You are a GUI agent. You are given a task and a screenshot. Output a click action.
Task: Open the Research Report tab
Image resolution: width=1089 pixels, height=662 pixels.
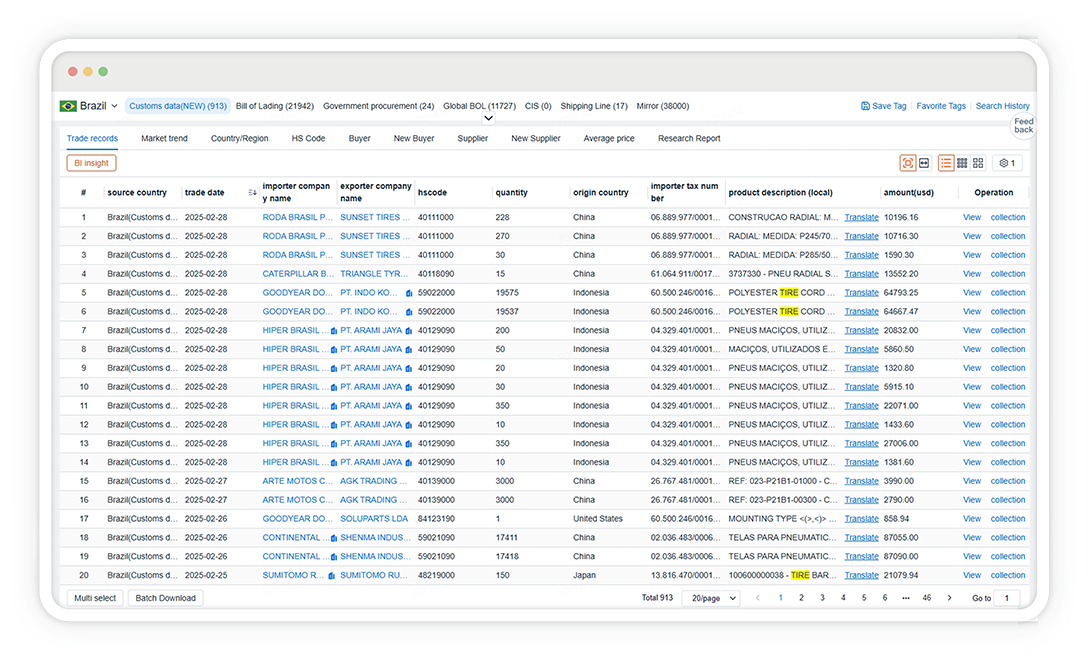[689, 139]
